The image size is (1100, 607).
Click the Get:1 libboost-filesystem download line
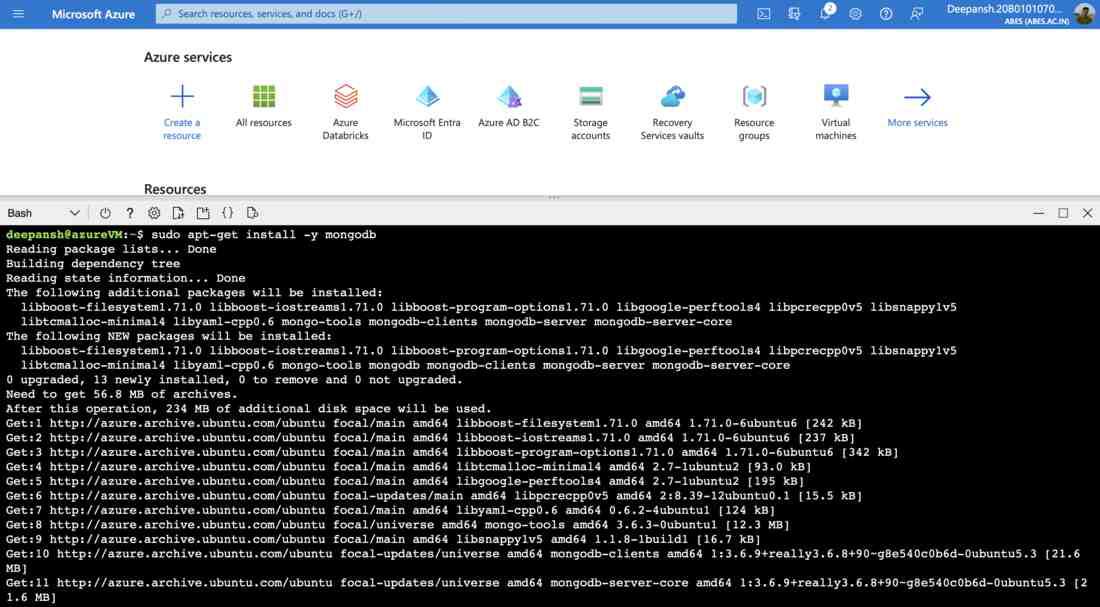434,423
